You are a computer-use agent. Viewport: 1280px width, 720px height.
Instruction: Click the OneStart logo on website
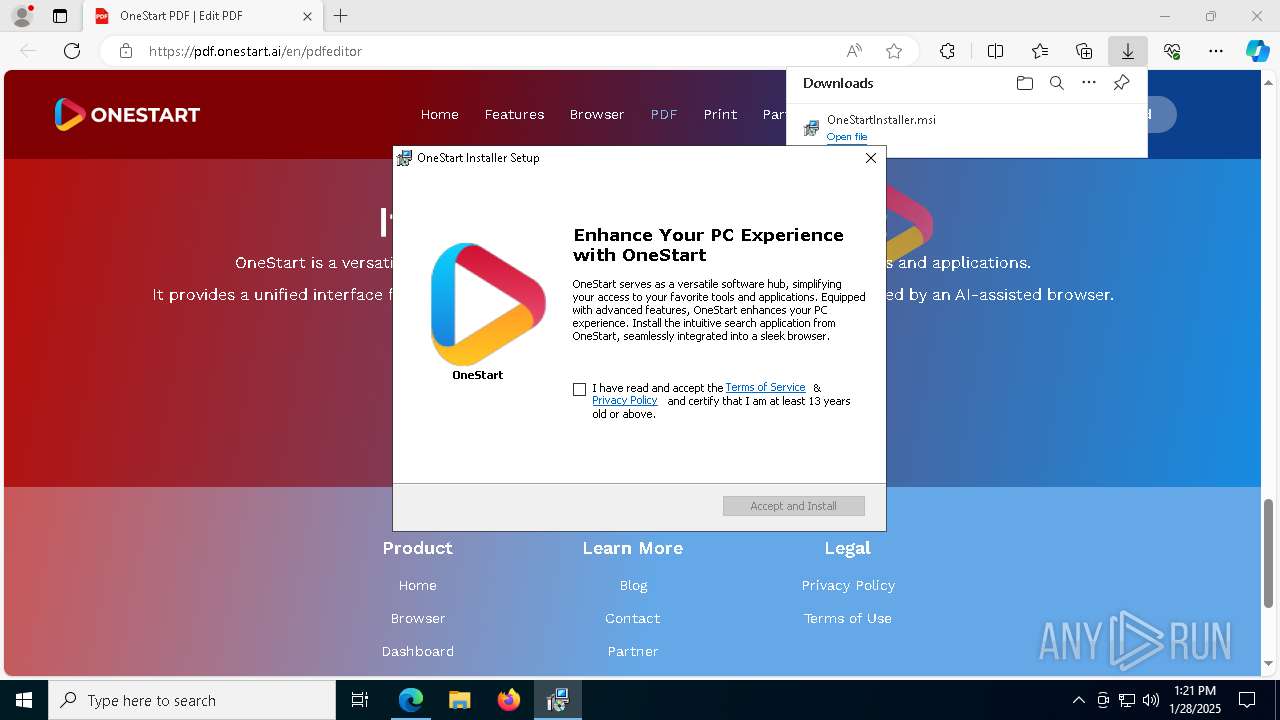(x=127, y=114)
